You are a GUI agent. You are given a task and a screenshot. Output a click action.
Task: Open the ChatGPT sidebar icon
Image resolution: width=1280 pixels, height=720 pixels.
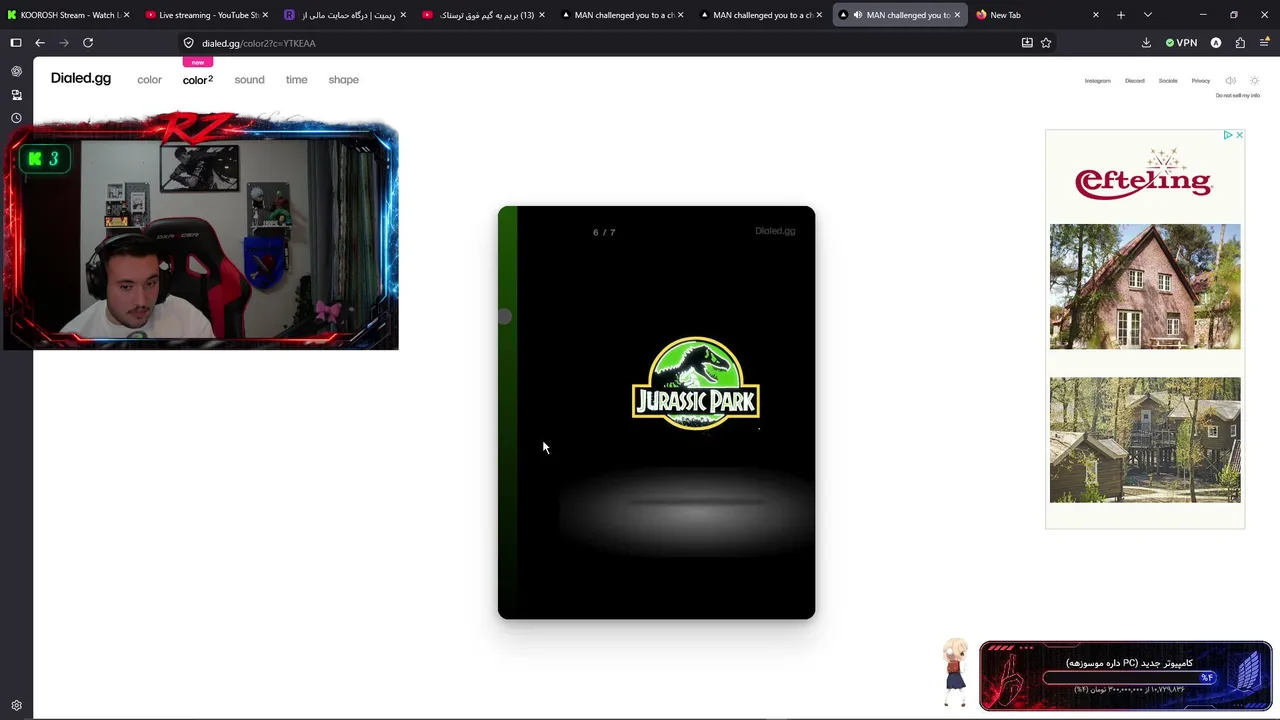[x=16, y=72]
